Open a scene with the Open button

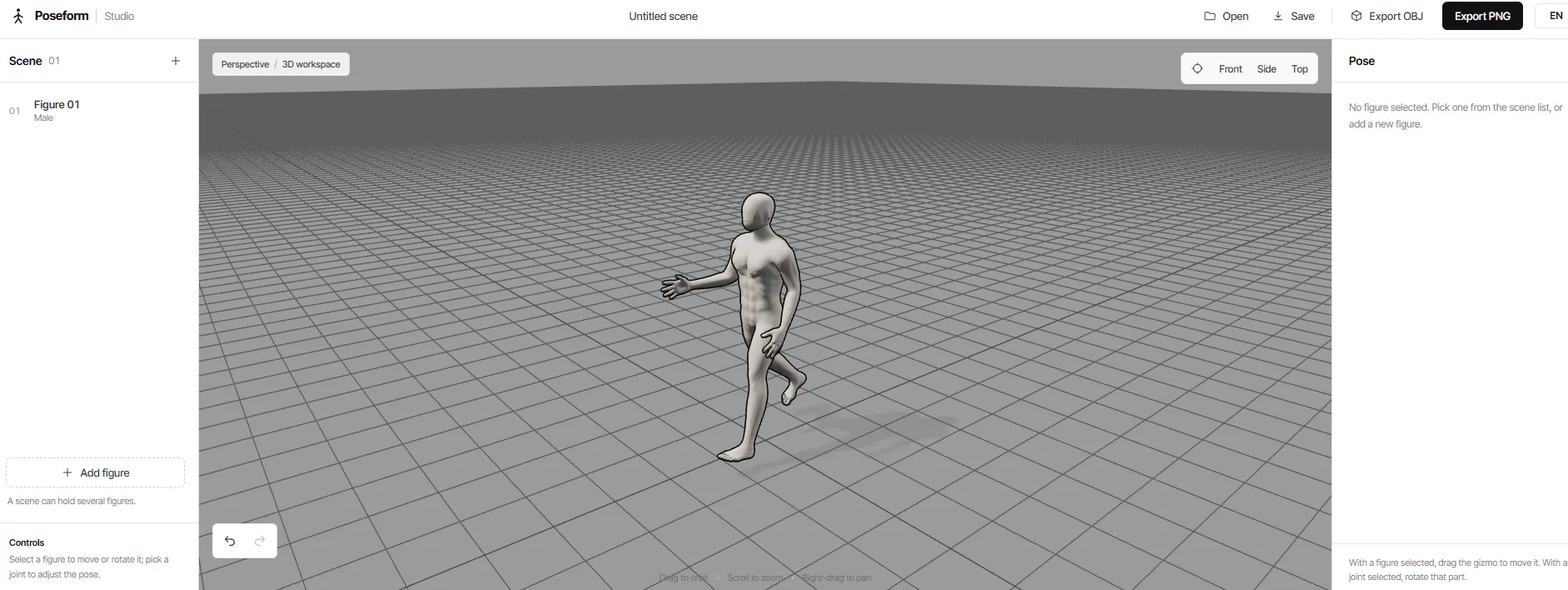1227,16
